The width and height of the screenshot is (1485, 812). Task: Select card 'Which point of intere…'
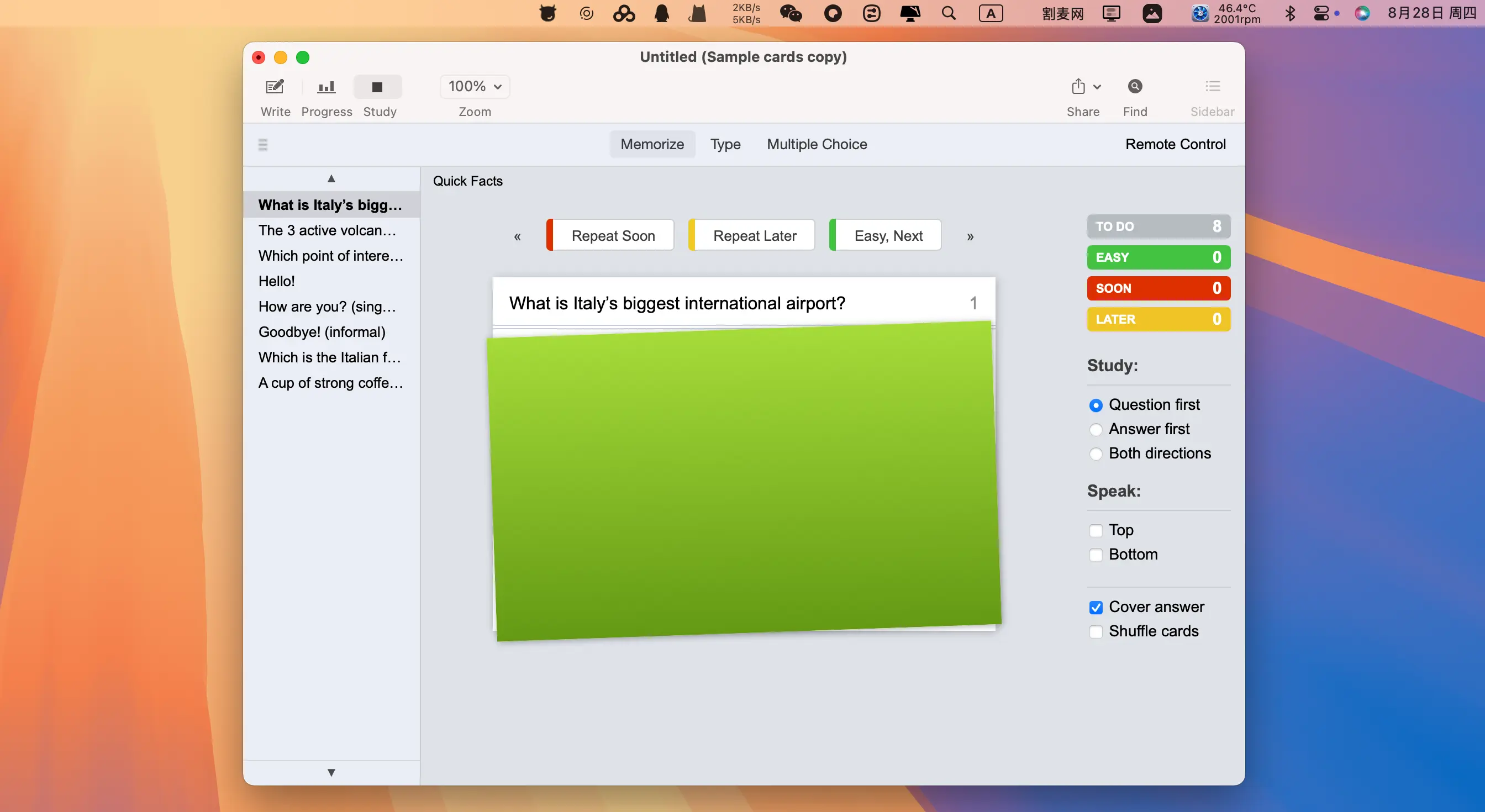click(x=331, y=255)
